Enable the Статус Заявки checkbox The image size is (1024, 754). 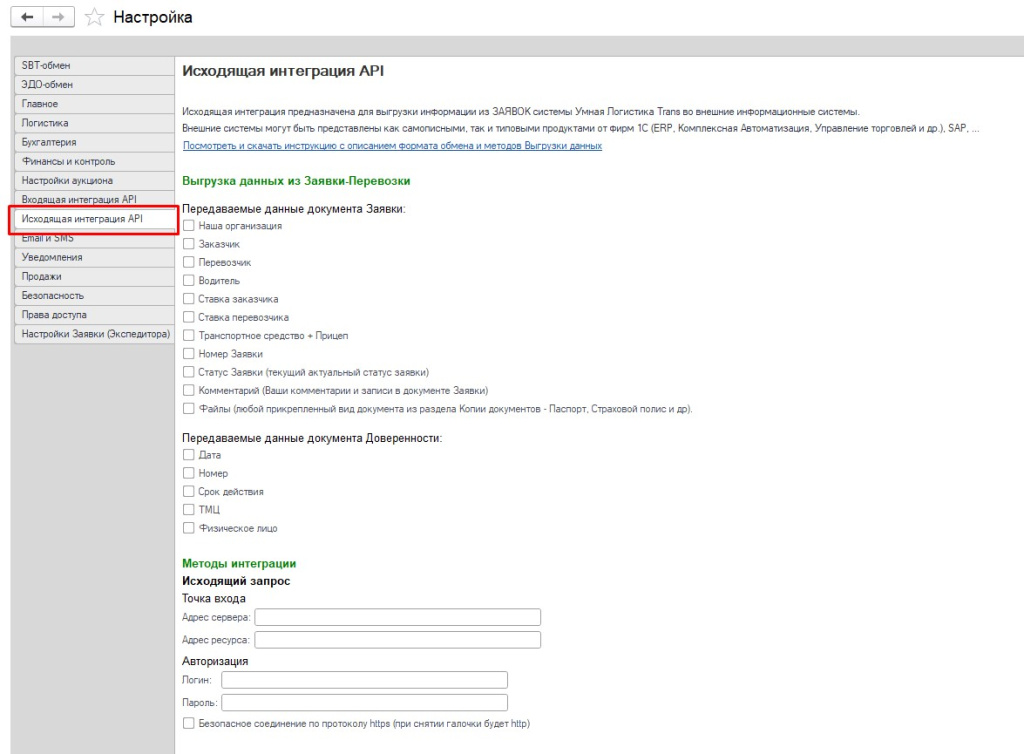click(x=189, y=371)
